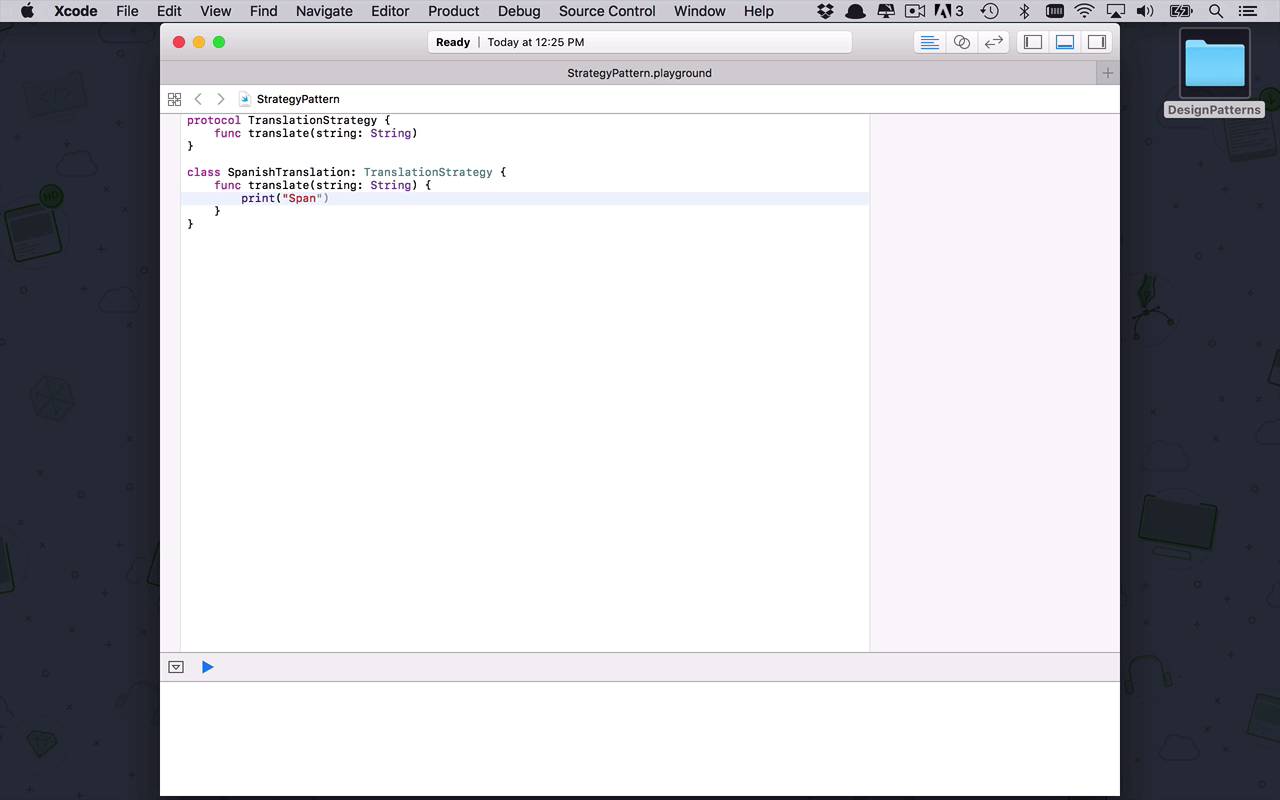This screenshot has height=800, width=1280.
Task: Click the camera recorder menu bar icon
Action: click(x=914, y=11)
